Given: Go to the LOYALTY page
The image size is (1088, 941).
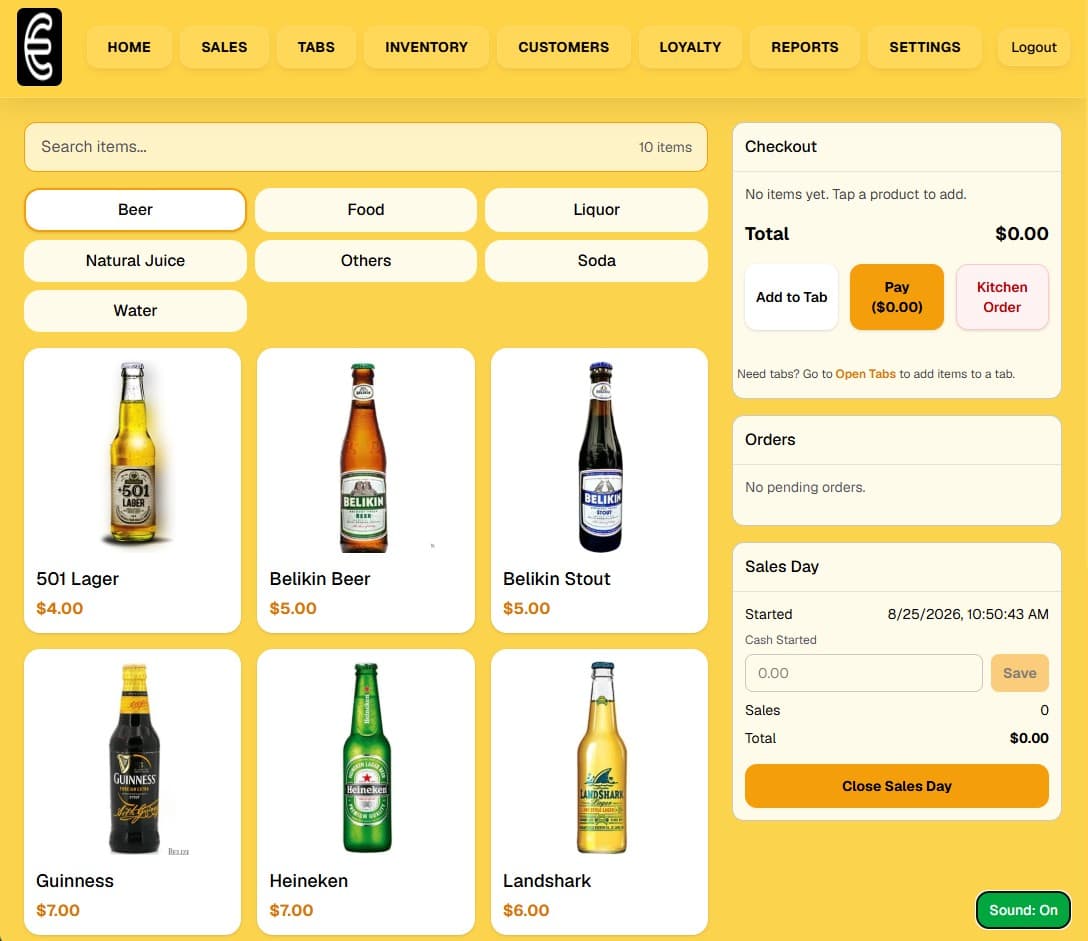Looking at the screenshot, I should pos(690,47).
